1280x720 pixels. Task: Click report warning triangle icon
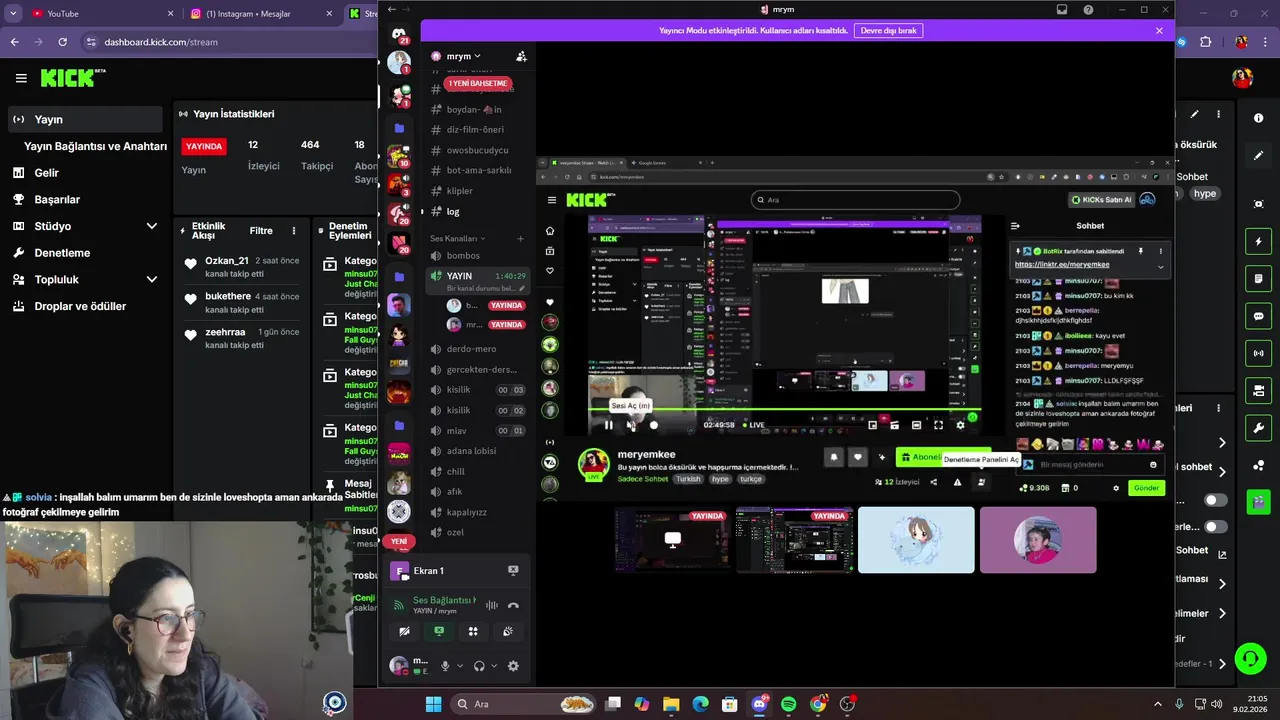(957, 482)
